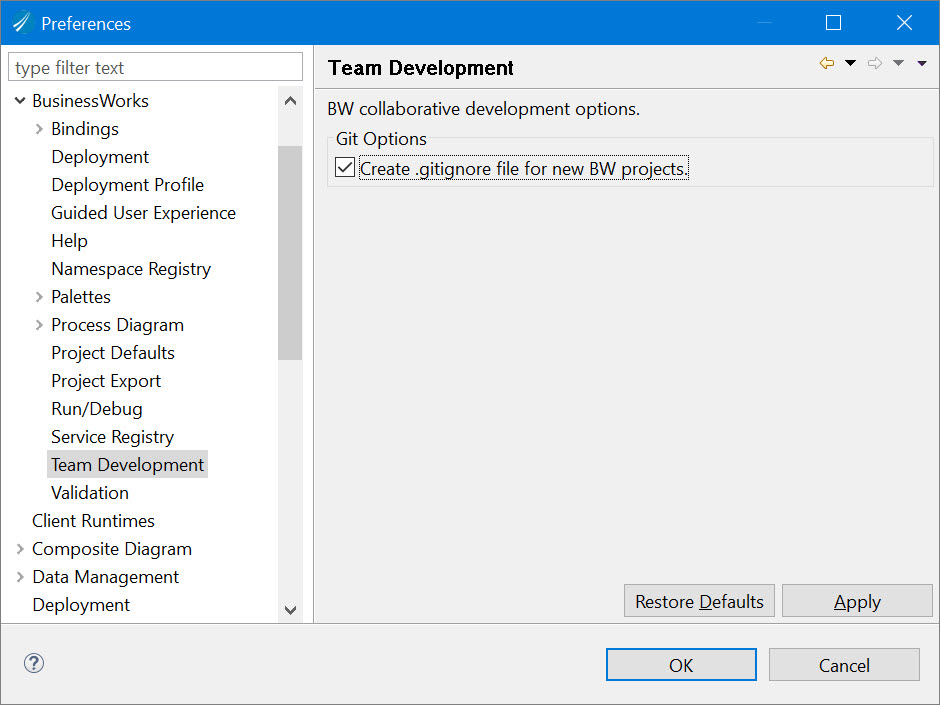Open the view menu triangle icon
Image resolution: width=940 pixels, height=705 pixels.
[x=922, y=63]
